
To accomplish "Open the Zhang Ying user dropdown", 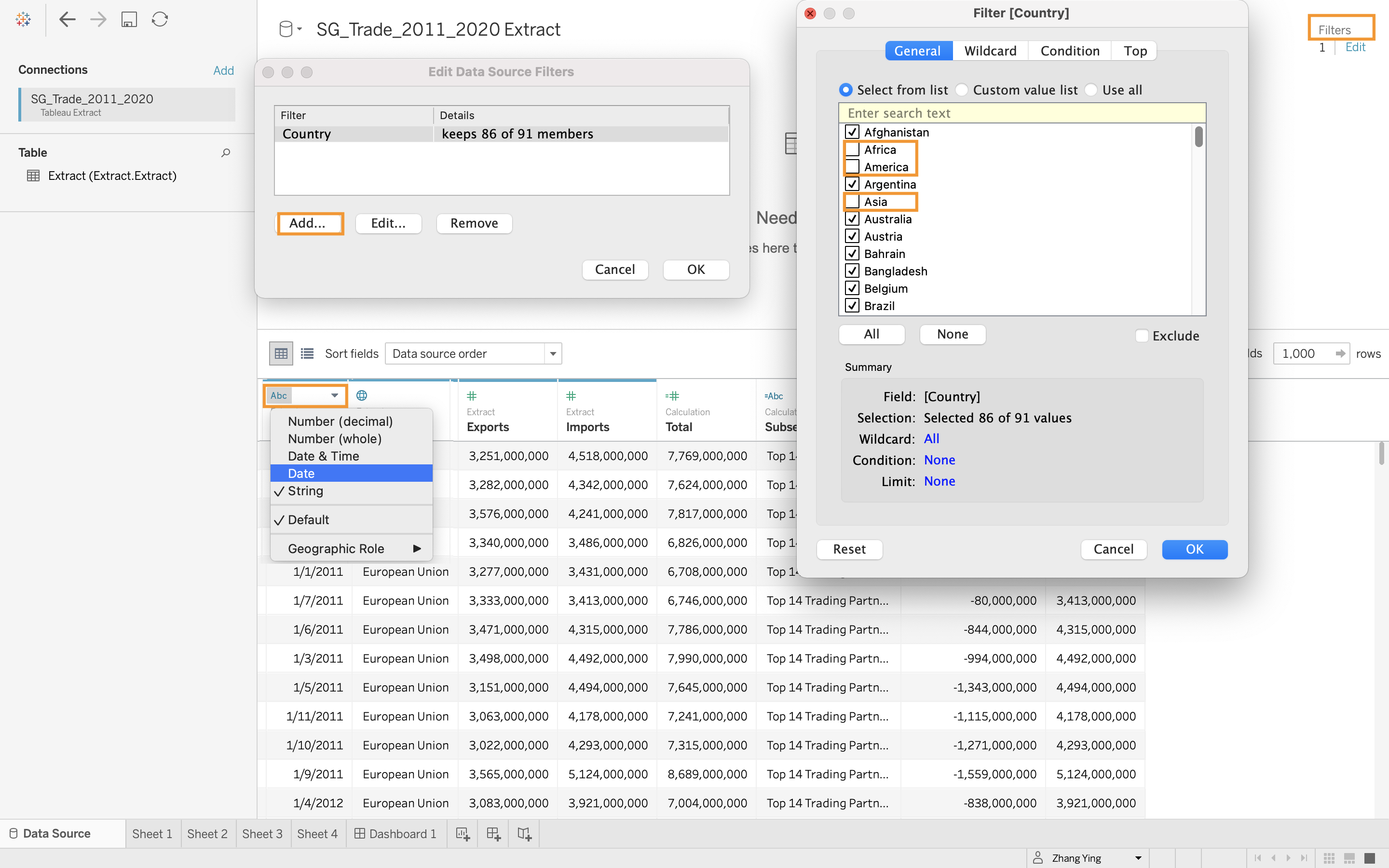I will (1138, 858).
